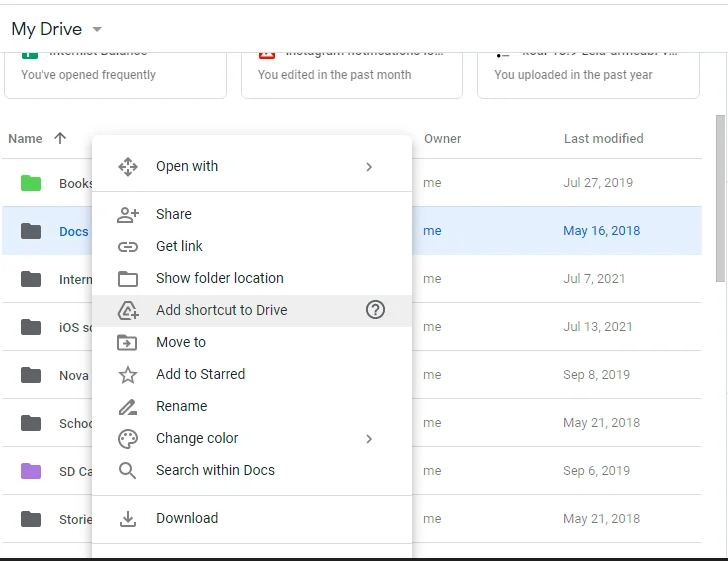Expand the Change color submenu chevron
This screenshot has height=561, width=728.
coord(369,439)
